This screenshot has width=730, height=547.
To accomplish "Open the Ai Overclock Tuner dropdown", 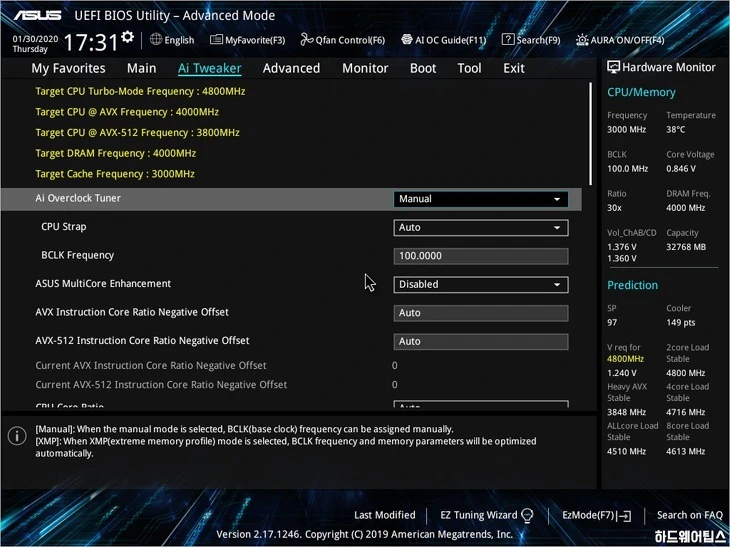I will coord(480,199).
